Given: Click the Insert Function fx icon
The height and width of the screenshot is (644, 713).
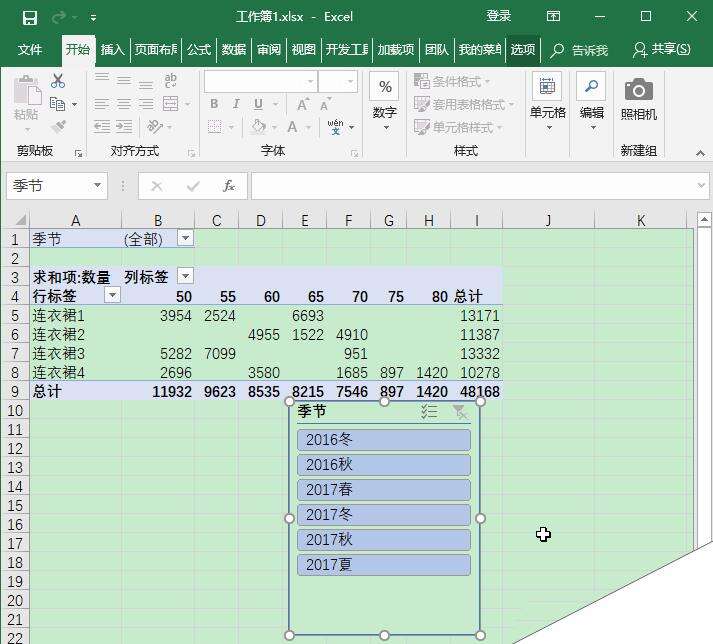Looking at the screenshot, I should (x=229, y=186).
